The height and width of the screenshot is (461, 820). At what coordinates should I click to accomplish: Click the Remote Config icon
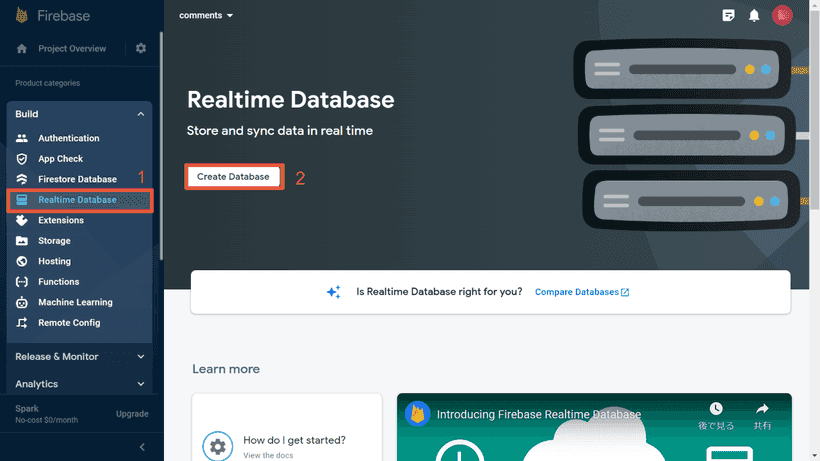click(x=21, y=322)
